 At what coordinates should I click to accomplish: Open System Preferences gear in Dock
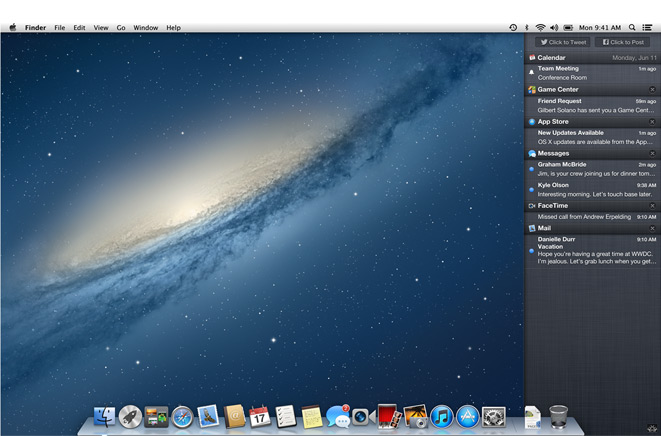[x=493, y=416]
